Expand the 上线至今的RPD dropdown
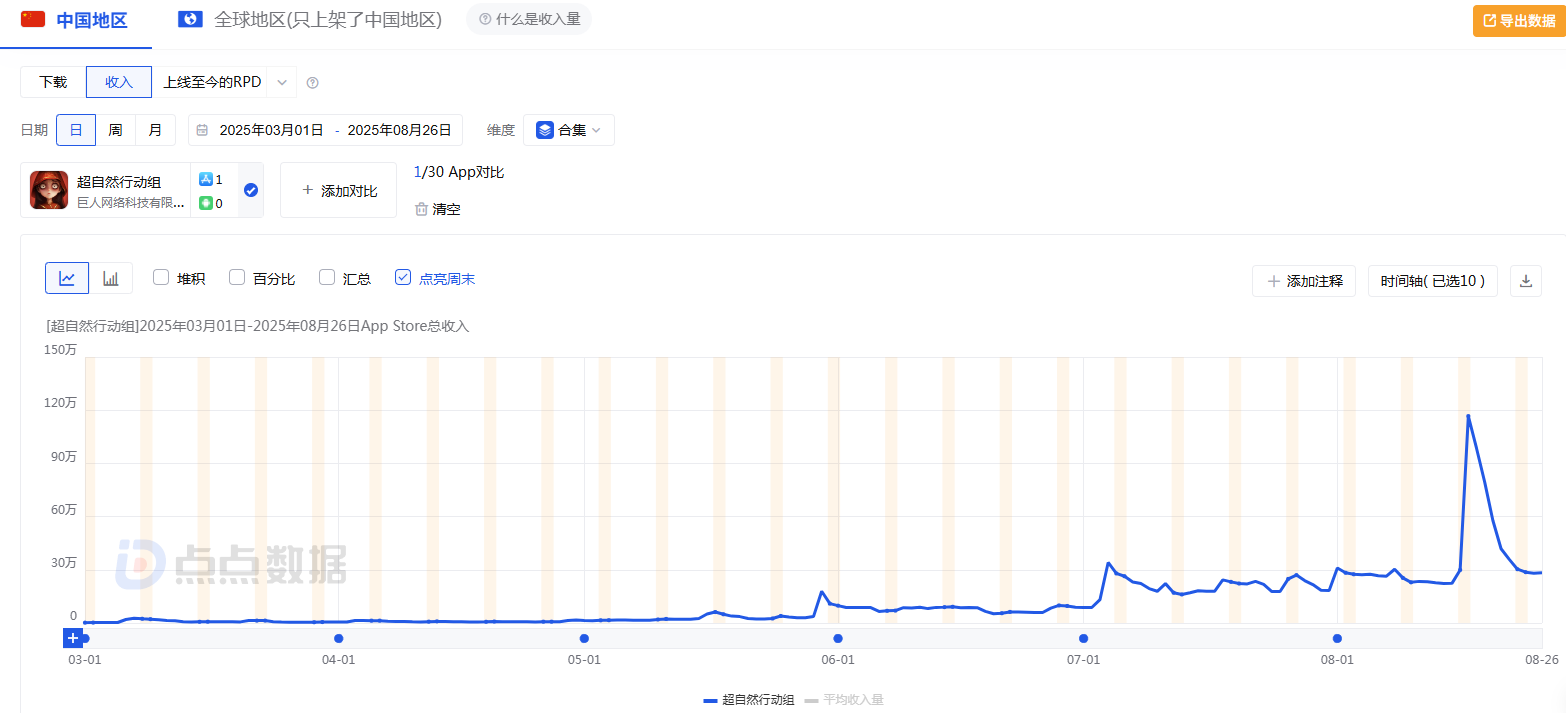Image resolution: width=1566 pixels, height=713 pixels. tap(282, 82)
